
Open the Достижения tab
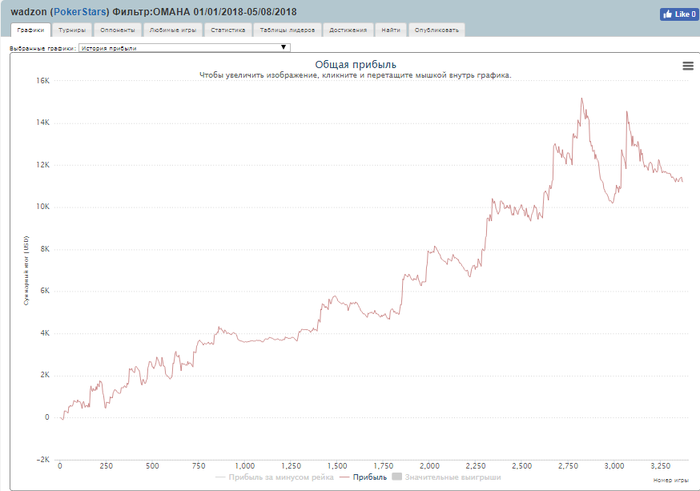[348, 30]
